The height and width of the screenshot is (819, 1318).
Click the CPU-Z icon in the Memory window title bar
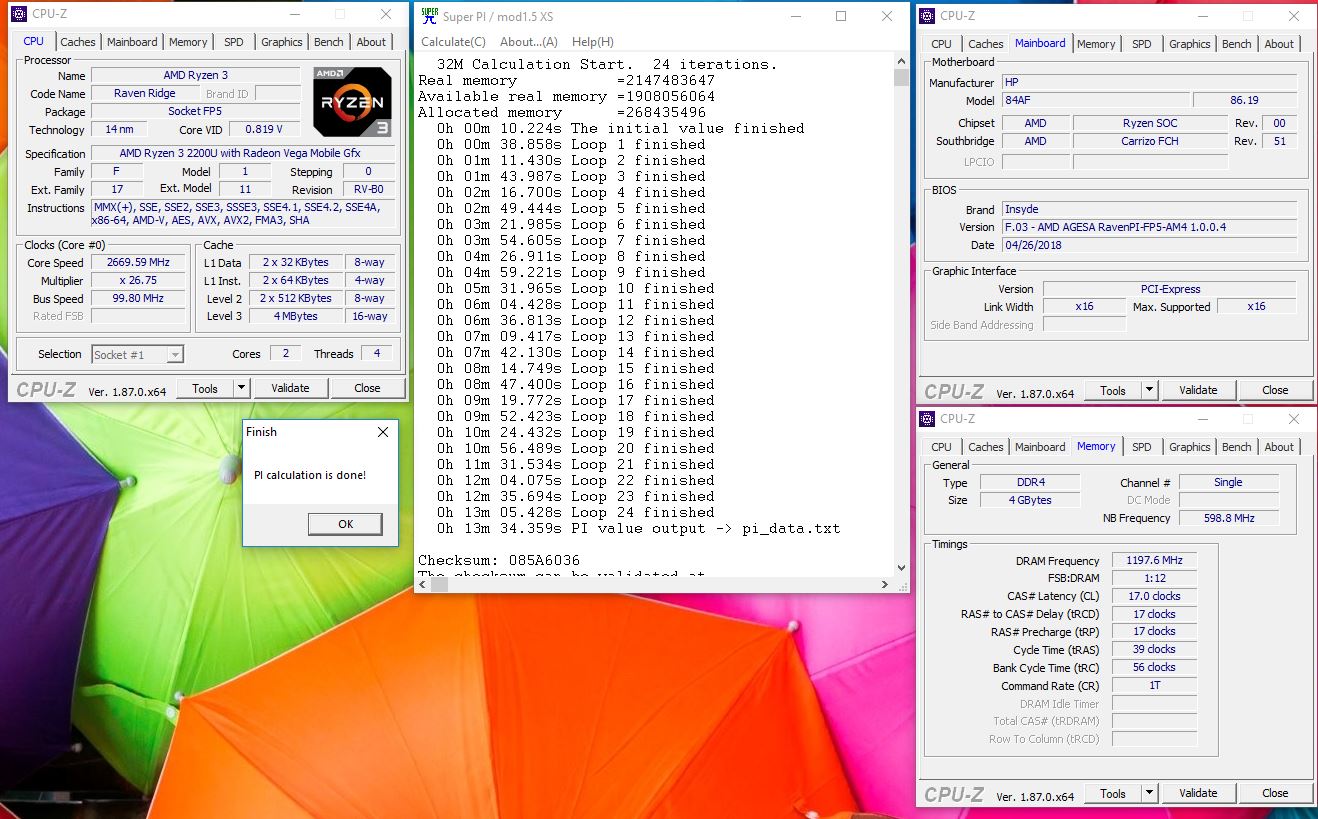click(927, 418)
